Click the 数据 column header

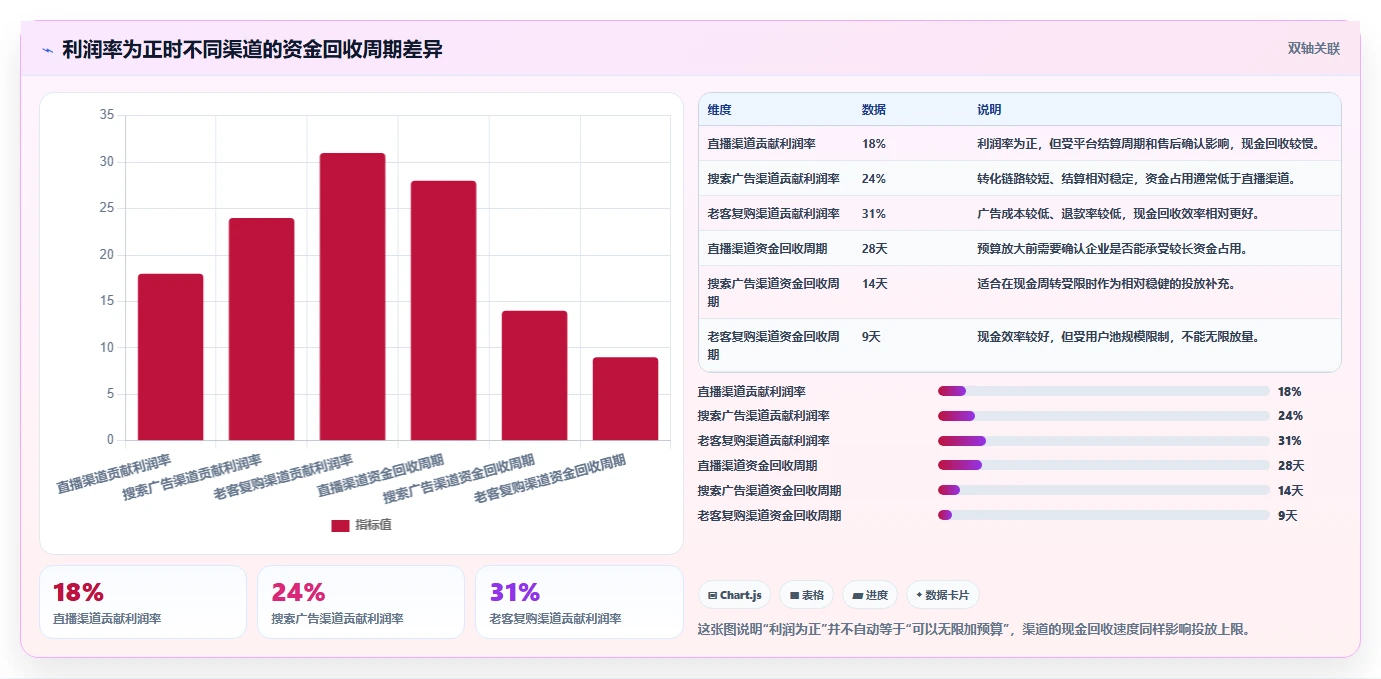(873, 110)
